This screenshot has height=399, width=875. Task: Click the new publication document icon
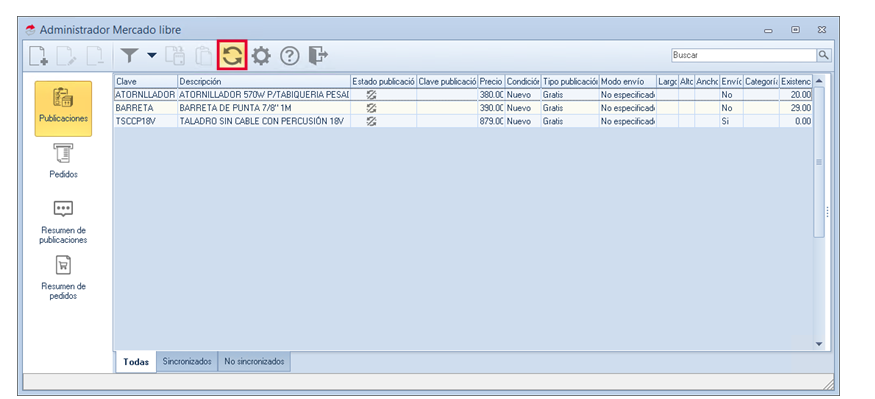pyautogui.click(x=39, y=56)
